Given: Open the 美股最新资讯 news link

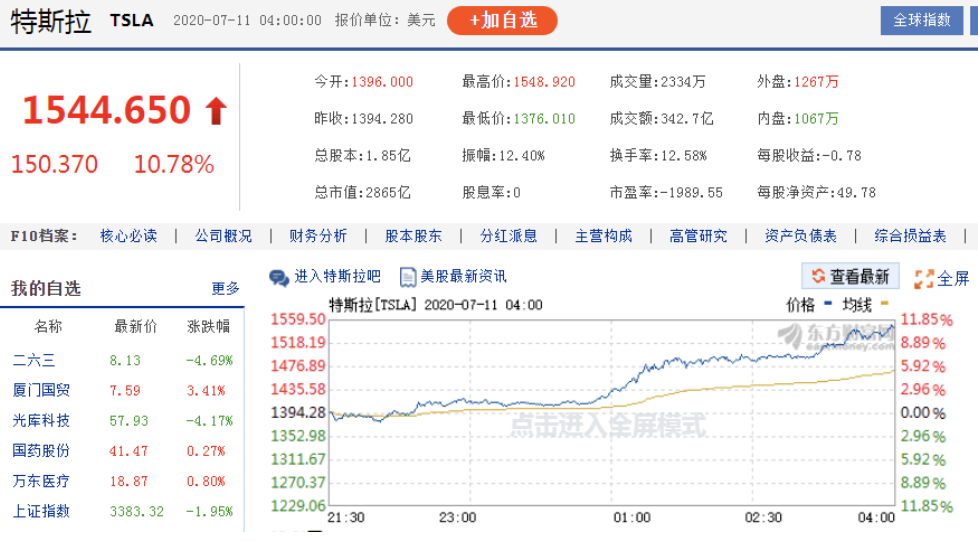Looking at the screenshot, I should (463, 276).
